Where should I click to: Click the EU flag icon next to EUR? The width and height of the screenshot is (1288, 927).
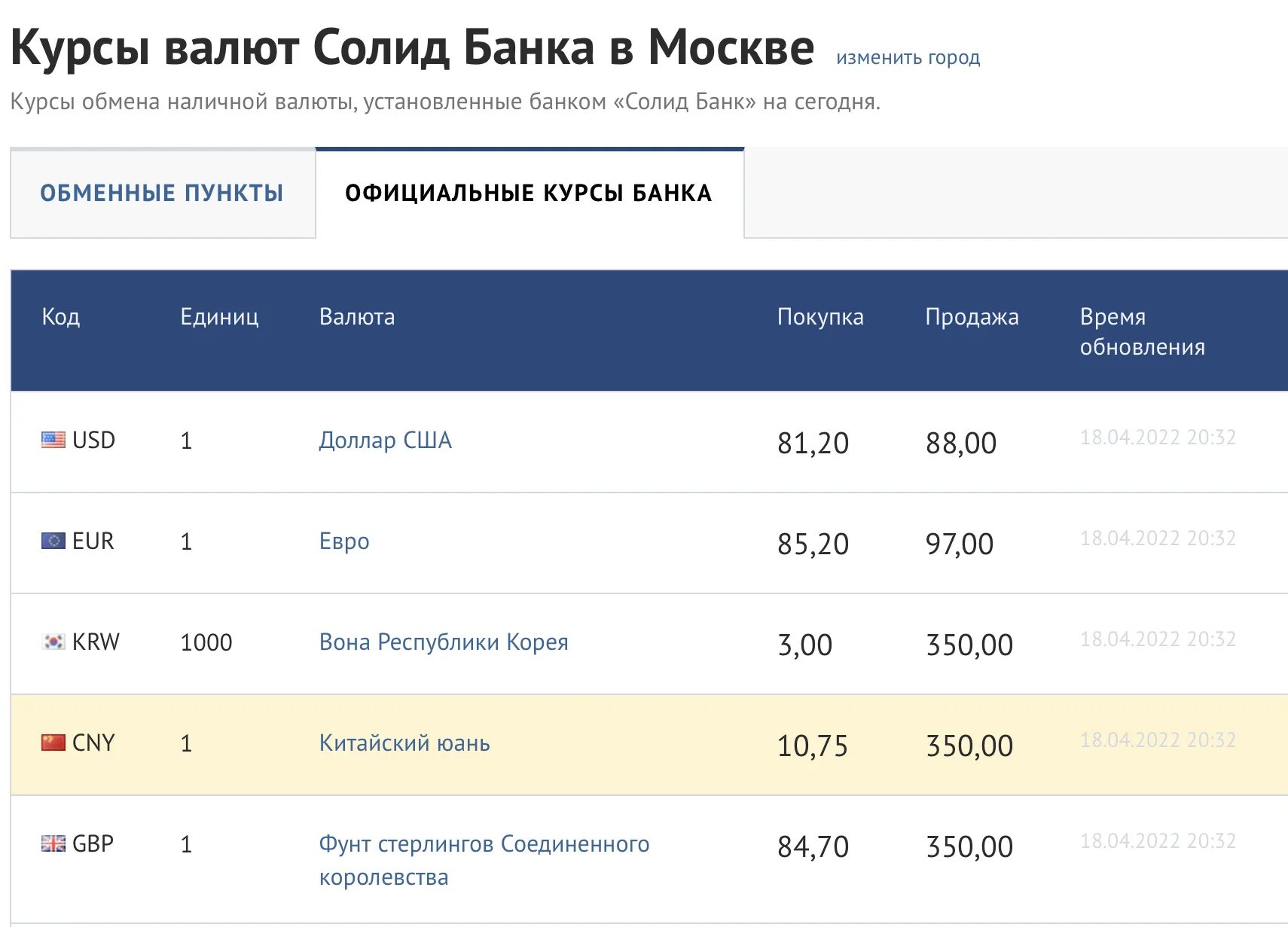point(53,541)
